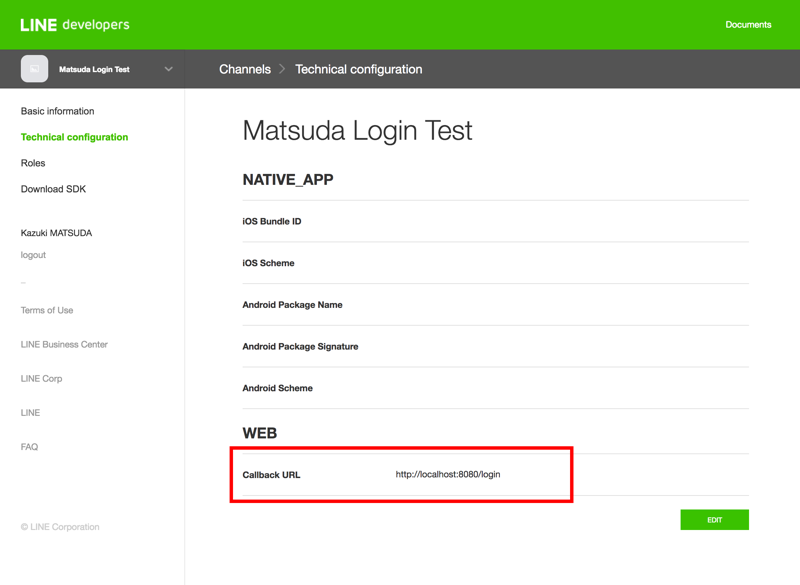
Task: Click the Kazuki MATSUDA user name
Action: coord(56,233)
